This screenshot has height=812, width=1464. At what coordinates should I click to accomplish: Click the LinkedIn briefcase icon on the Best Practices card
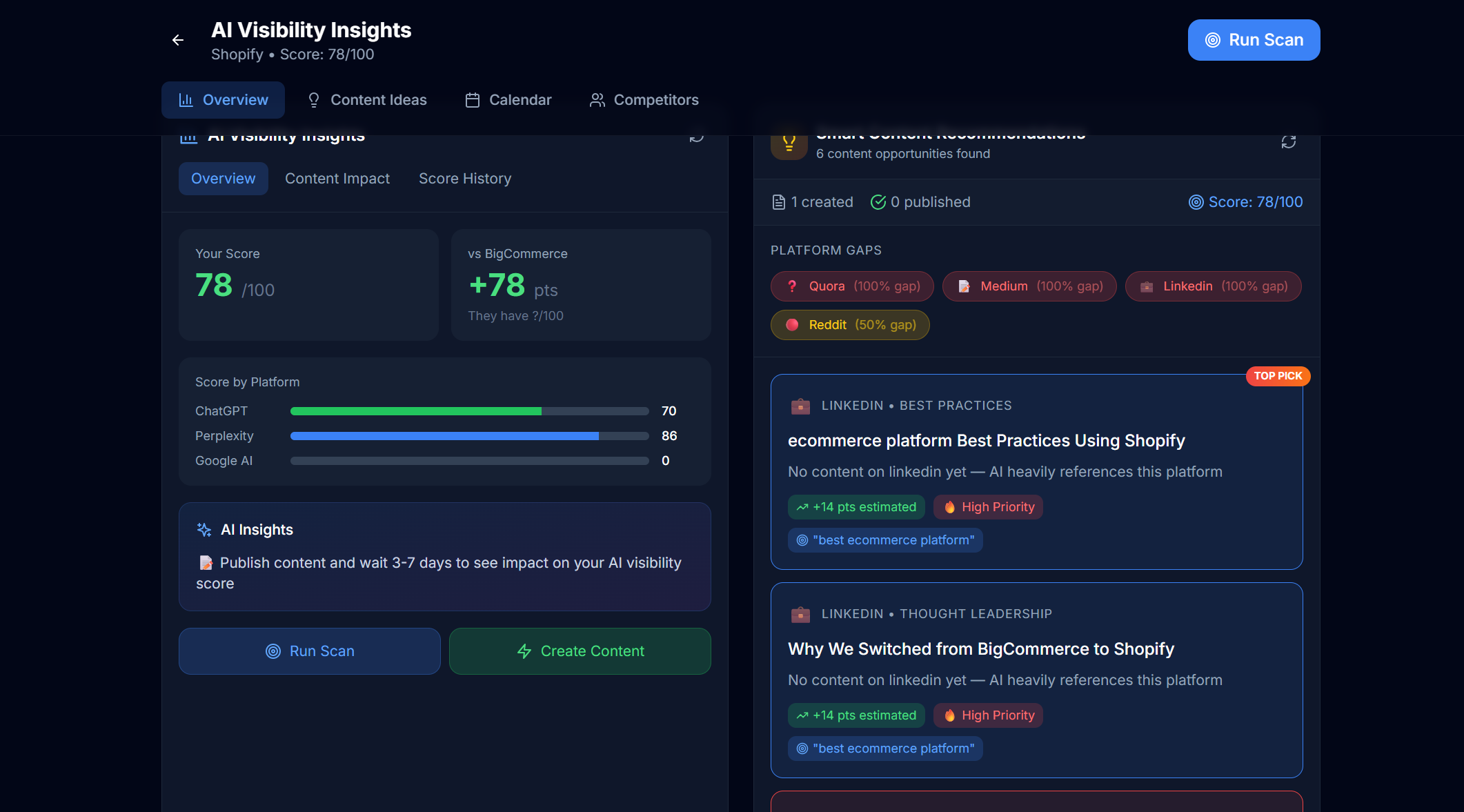click(x=800, y=406)
